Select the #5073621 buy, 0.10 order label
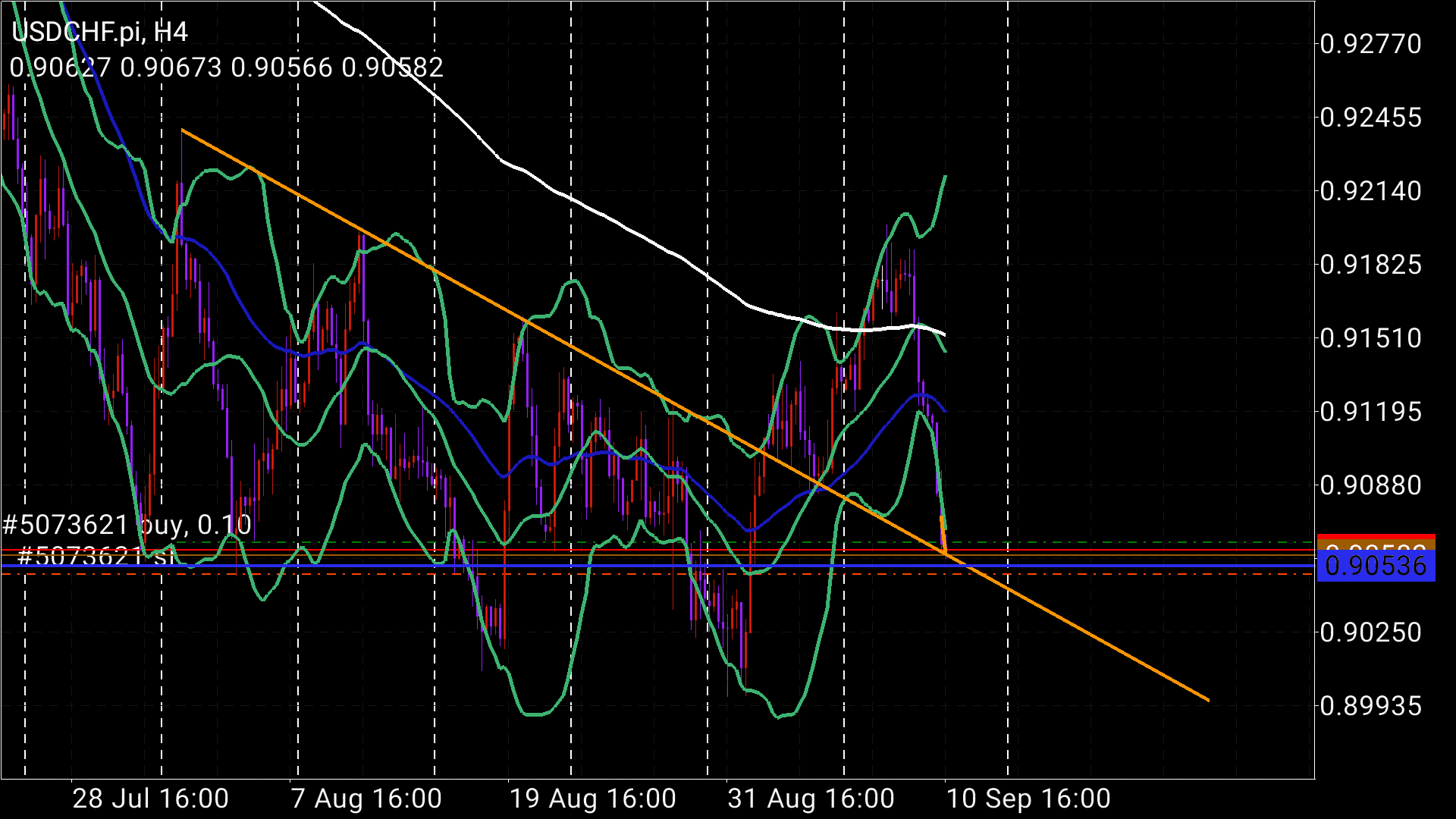The height and width of the screenshot is (819, 1456). [x=127, y=525]
